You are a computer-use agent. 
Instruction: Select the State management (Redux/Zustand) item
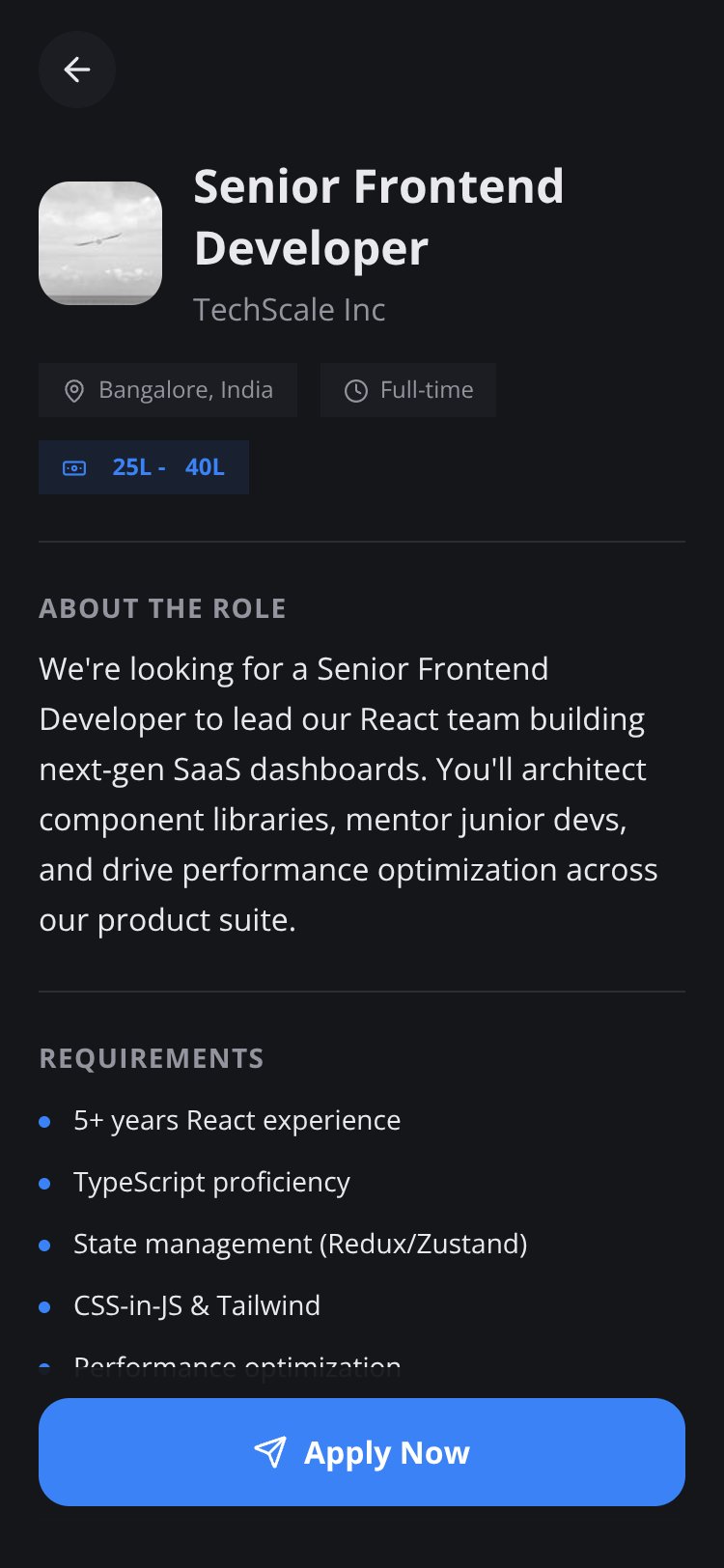[x=300, y=1244]
